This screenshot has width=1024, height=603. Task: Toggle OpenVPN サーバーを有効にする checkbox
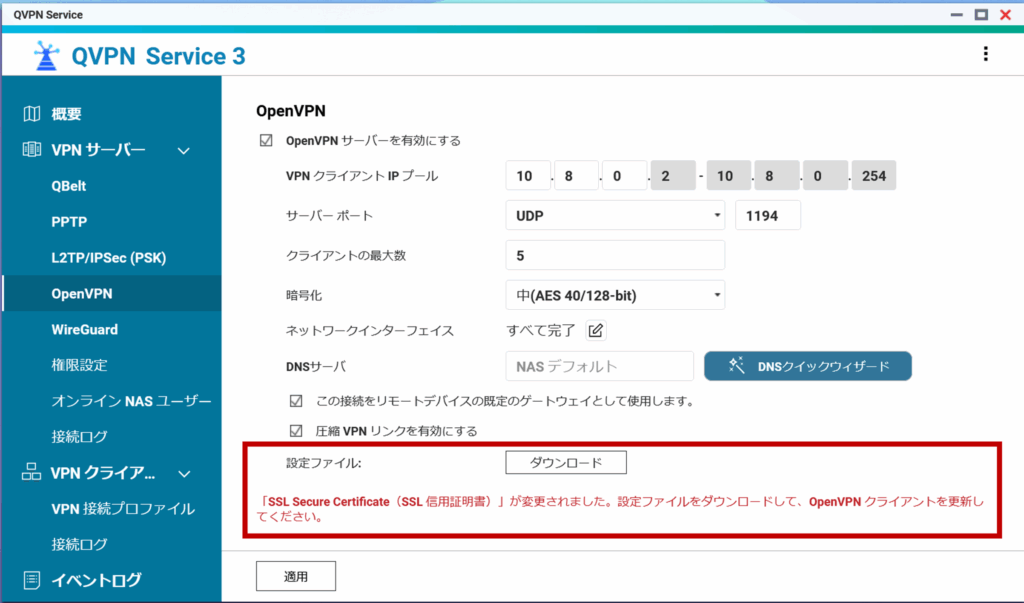(266, 141)
